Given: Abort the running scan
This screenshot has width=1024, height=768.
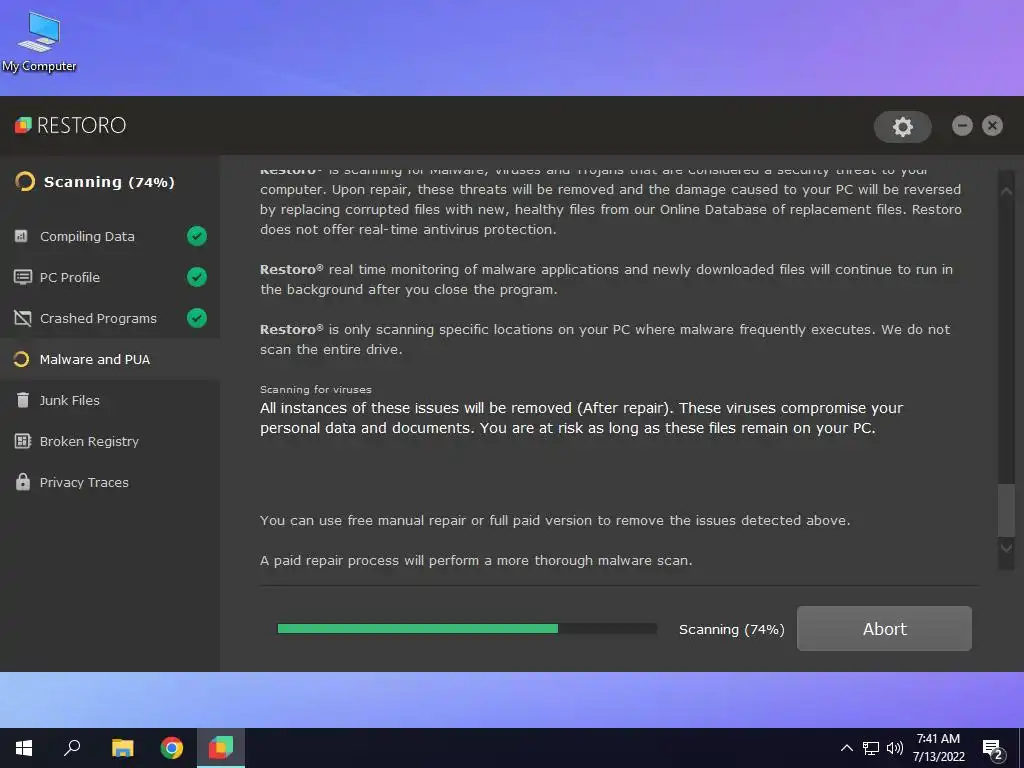Looking at the screenshot, I should coord(884,628).
